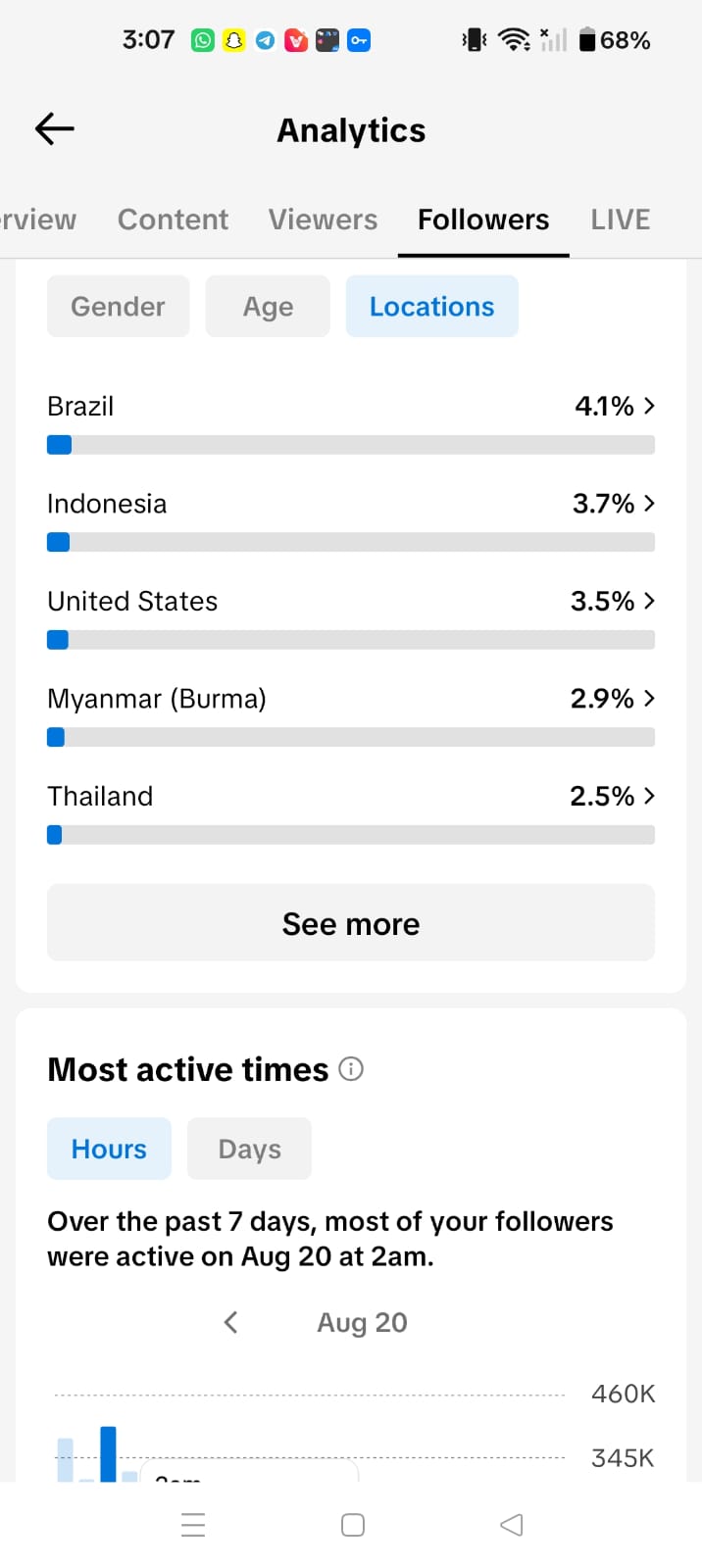Image resolution: width=702 pixels, height=1568 pixels.
Task: Go to the previous day with the left chevron
Action: [231, 1322]
